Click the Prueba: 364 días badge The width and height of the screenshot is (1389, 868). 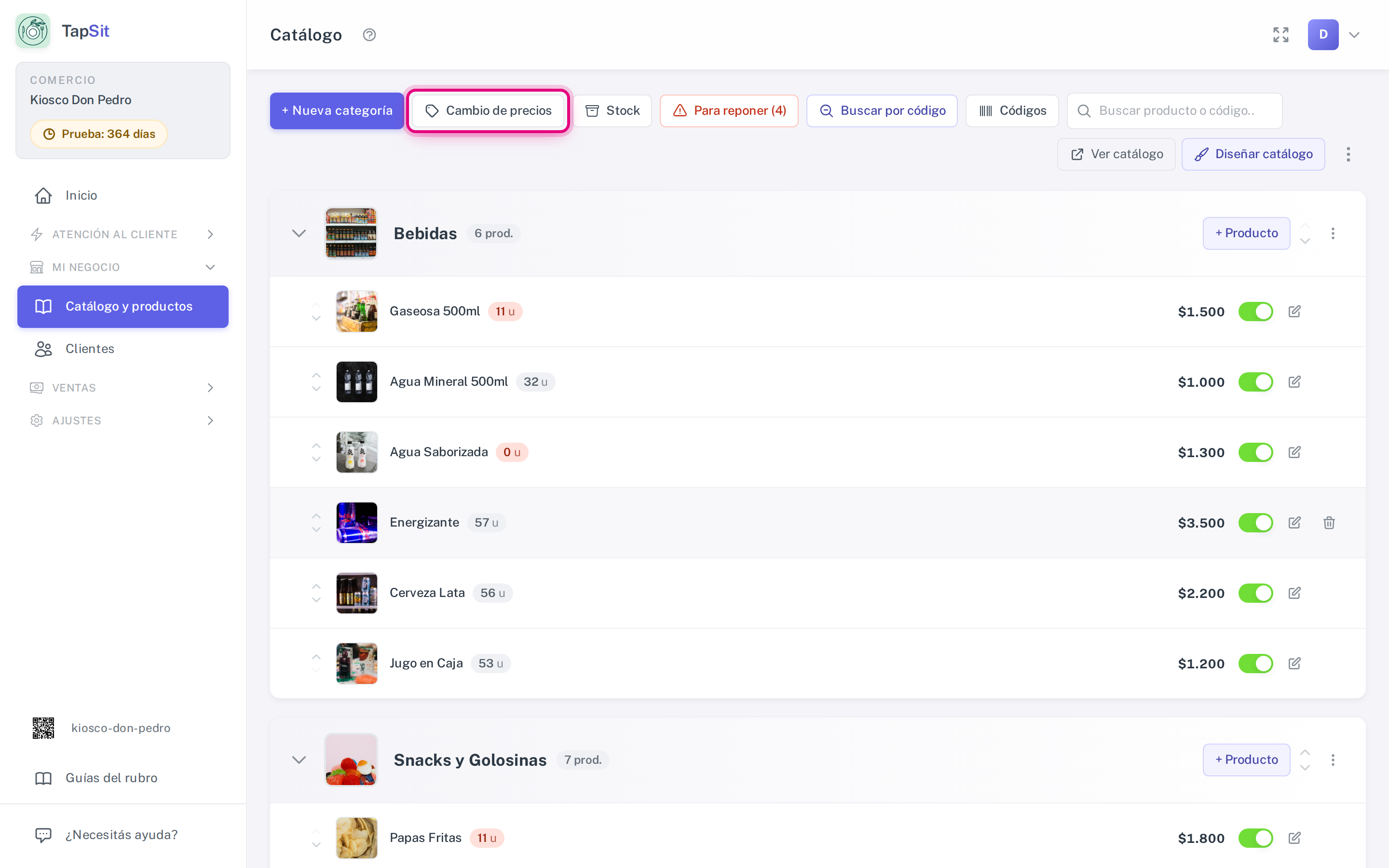coord(99,135)
